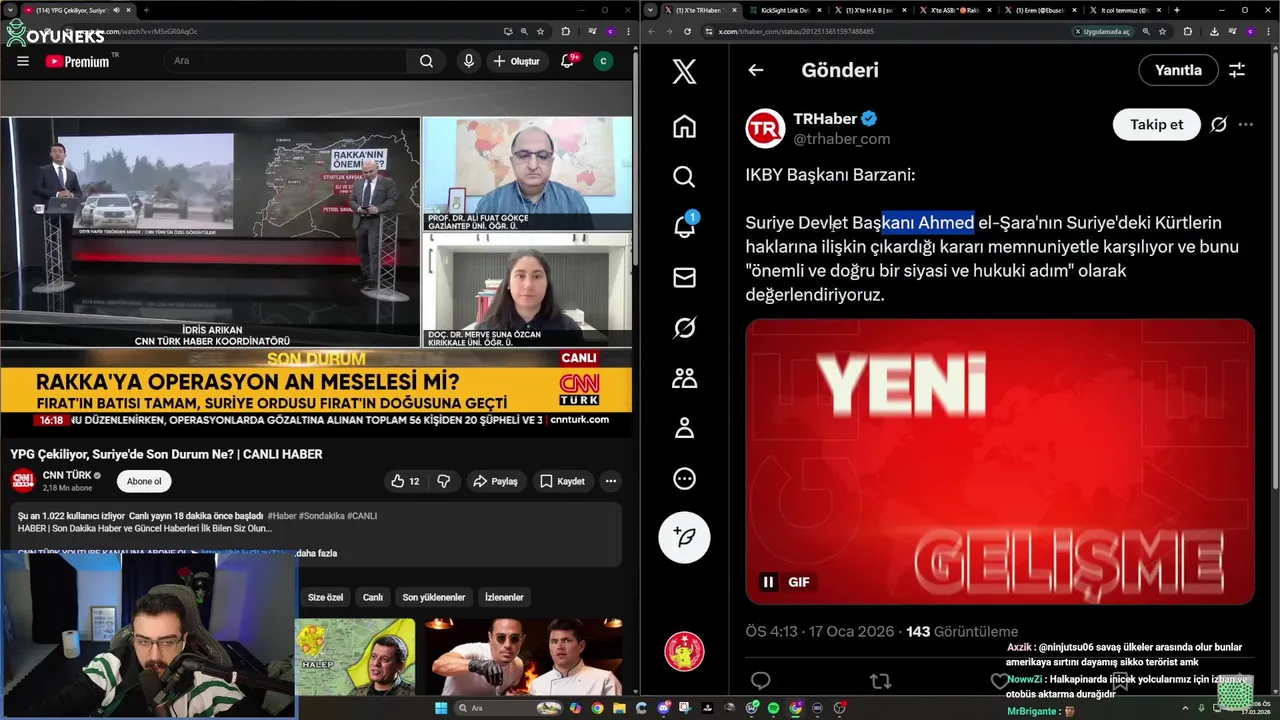Open the CNN TÜRK channel name link

[66, 475]
